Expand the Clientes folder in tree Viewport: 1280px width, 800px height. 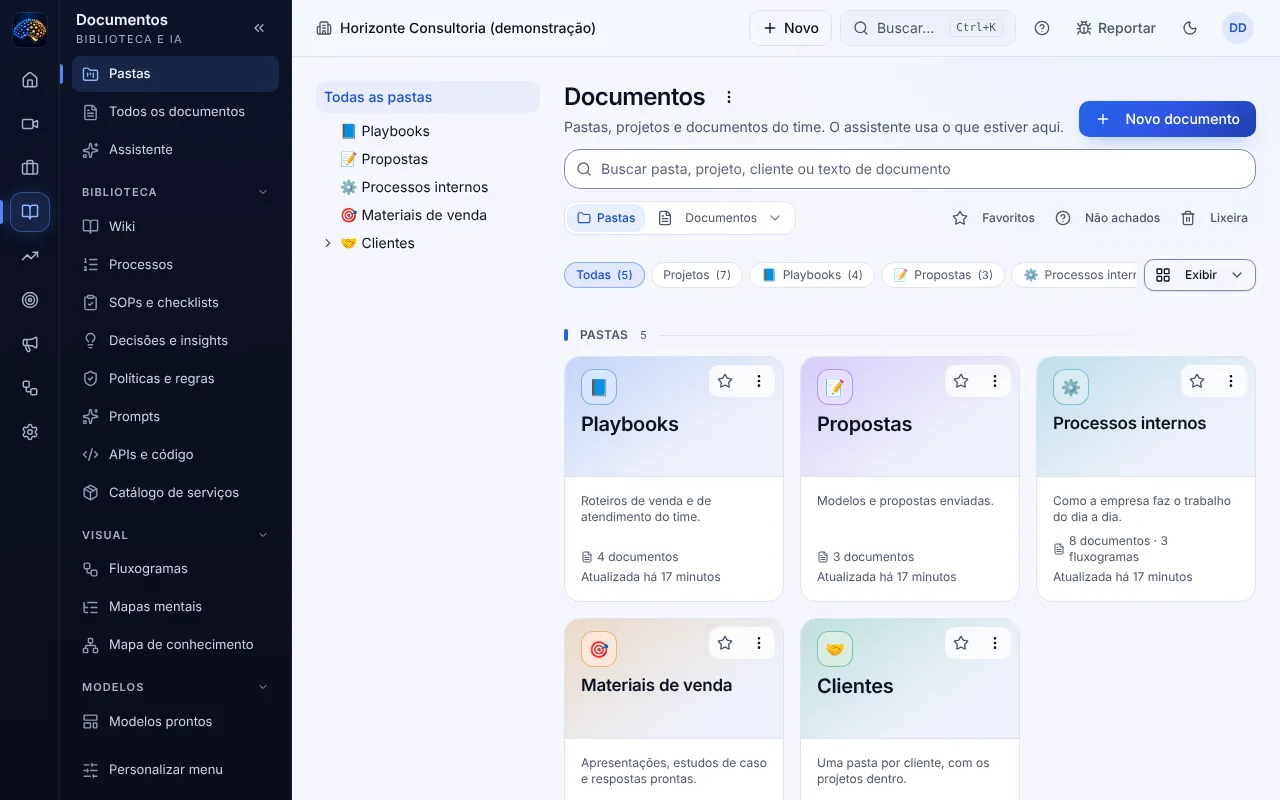pos(327,243)
